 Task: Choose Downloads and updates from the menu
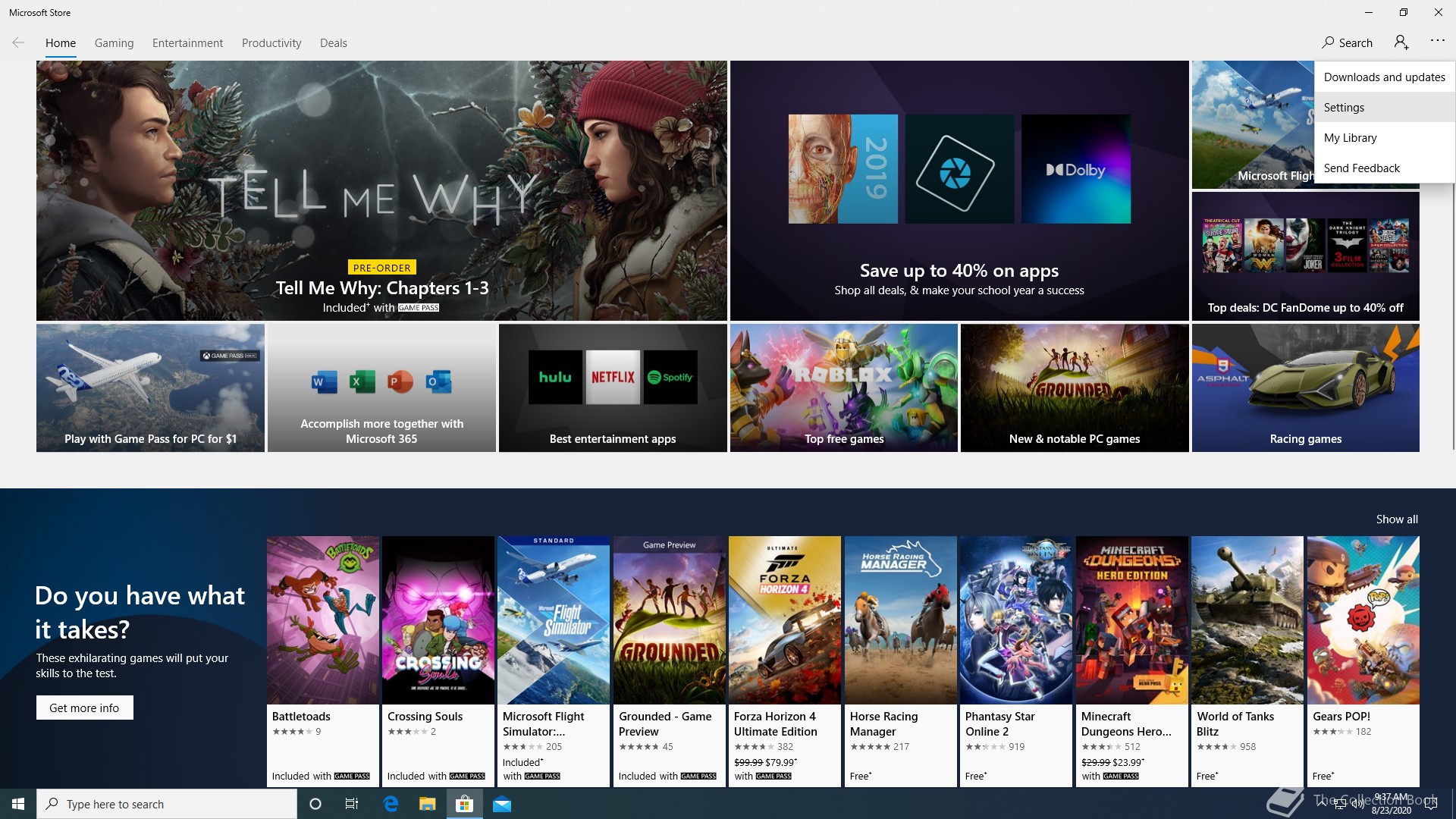[x=1385, y=77]
